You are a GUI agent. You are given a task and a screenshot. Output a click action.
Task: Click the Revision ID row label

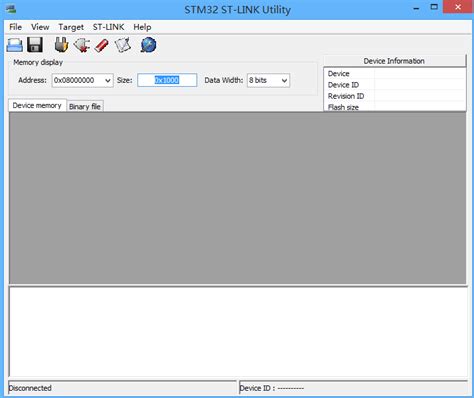[x=346, y=96]
